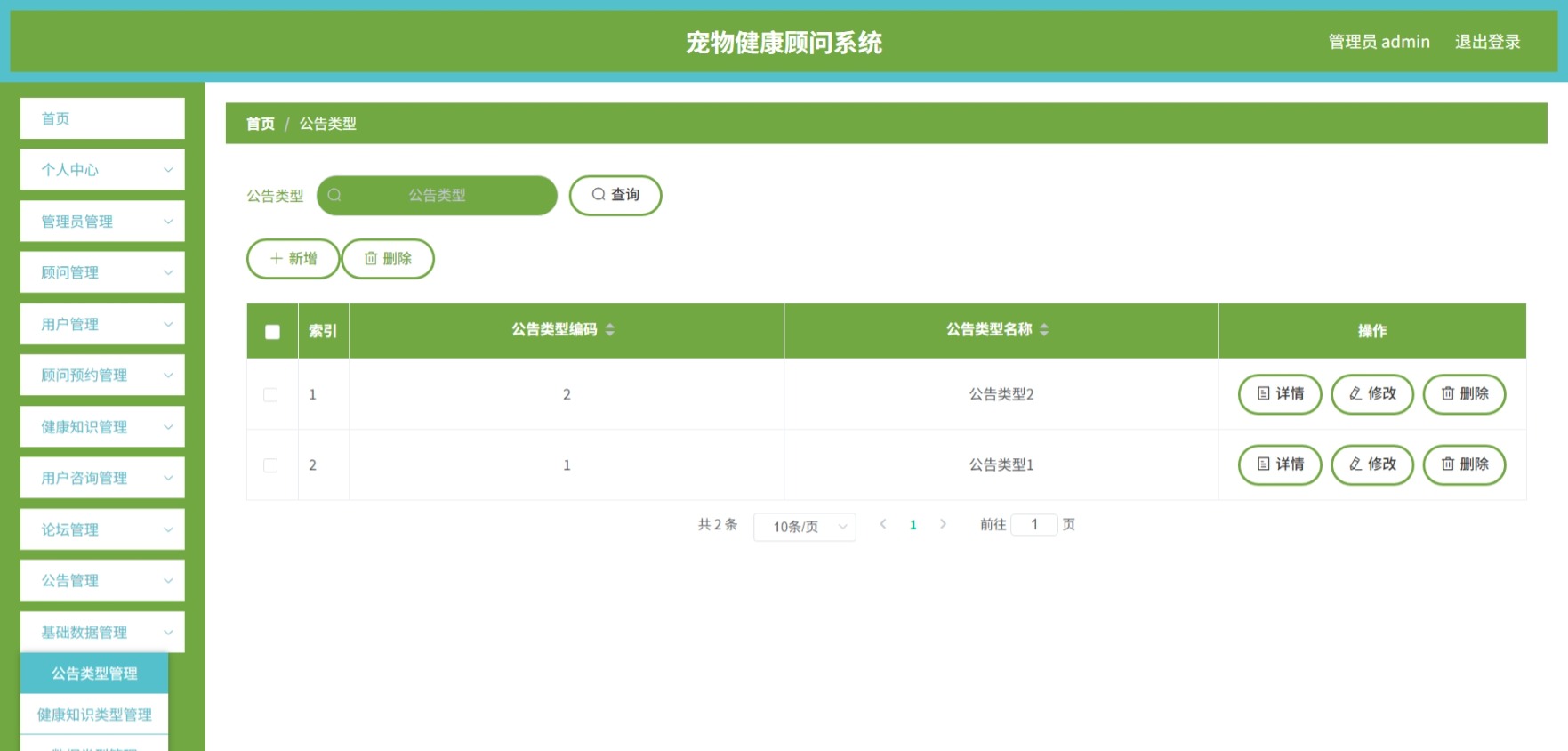This screenshot has width=1568, height=751.
Task: Check the row with 公告类型1
Action: 270,465
